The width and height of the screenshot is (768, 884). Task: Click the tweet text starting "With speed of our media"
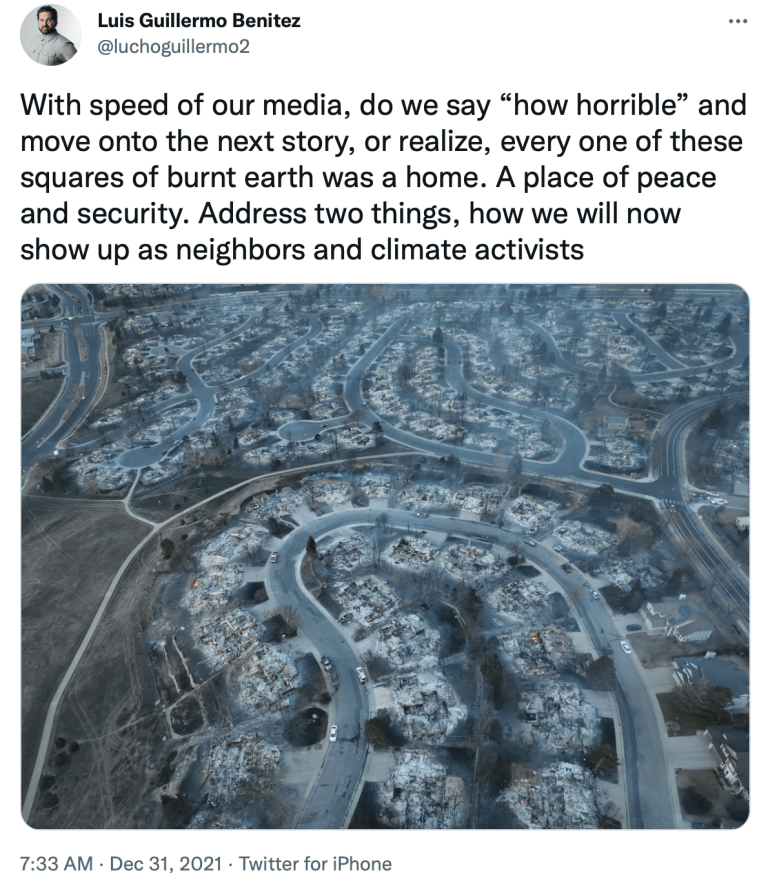tap(383, 177)
